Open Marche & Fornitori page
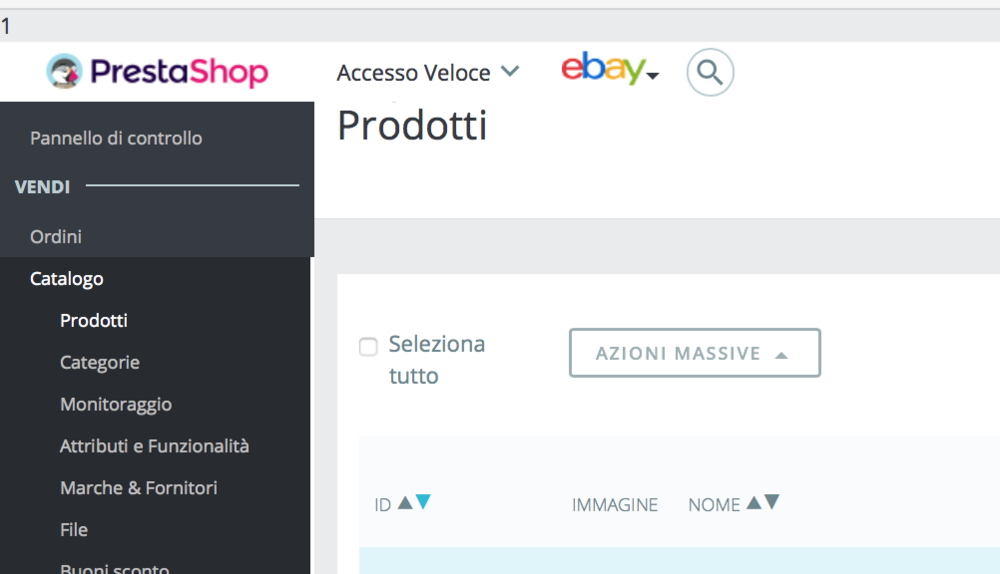 (x=138, y=488)
